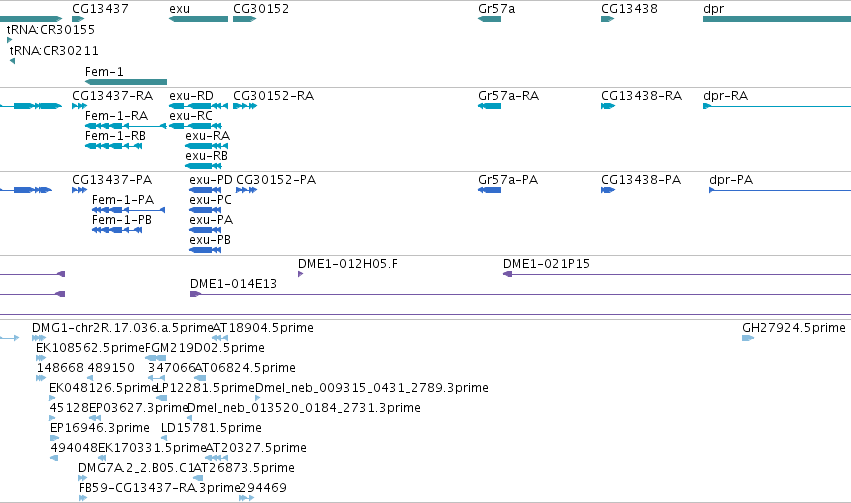Open DME1-012H05.F feature label

click(347, 264)
